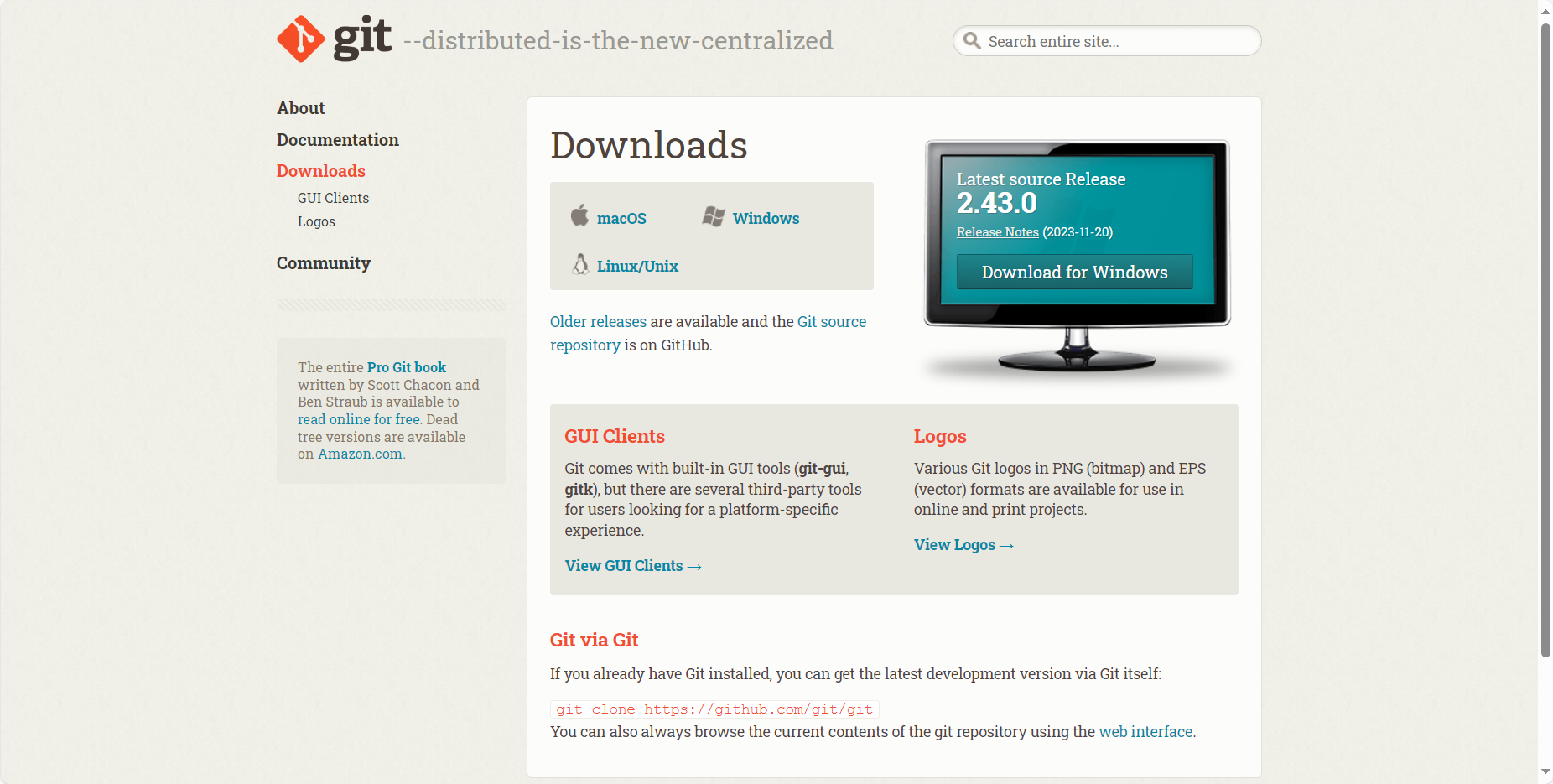Click the Download for Windows button

(x=1075, y=273)
